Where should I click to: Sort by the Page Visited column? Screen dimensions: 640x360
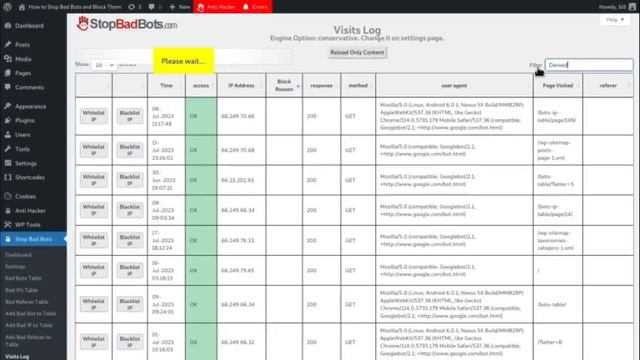coord(558,86)
